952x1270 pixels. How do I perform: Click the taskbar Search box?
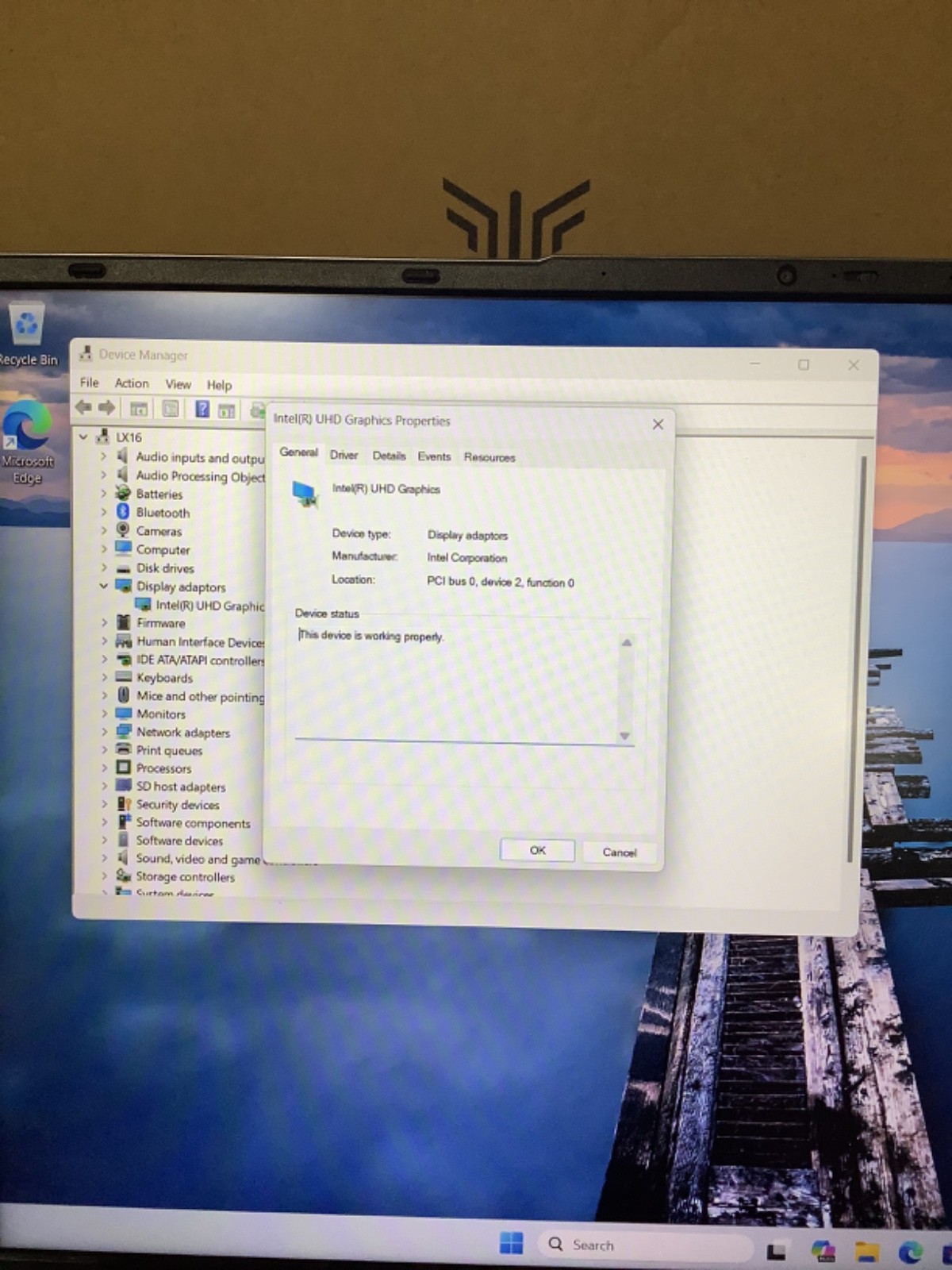[647, 1245]
